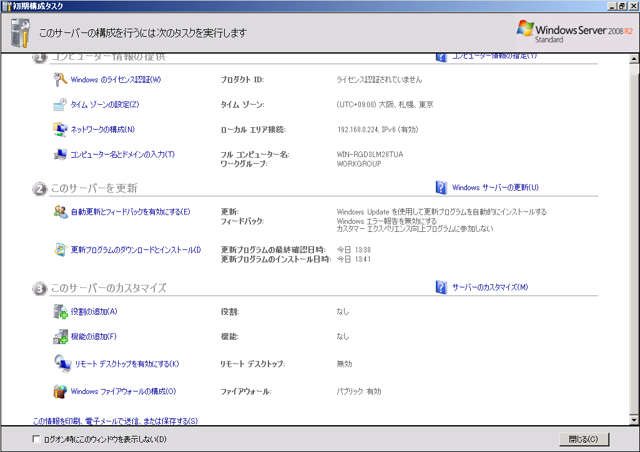This screenshot has width=640, height=452.
Task: Click the scrollbar down arrow
Action: (633, 419)
